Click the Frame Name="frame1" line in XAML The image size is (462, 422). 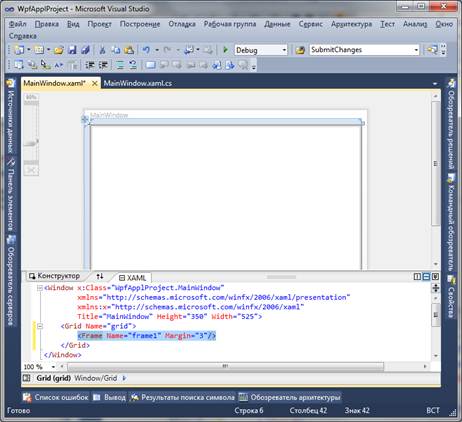click(x=147, y=336)
